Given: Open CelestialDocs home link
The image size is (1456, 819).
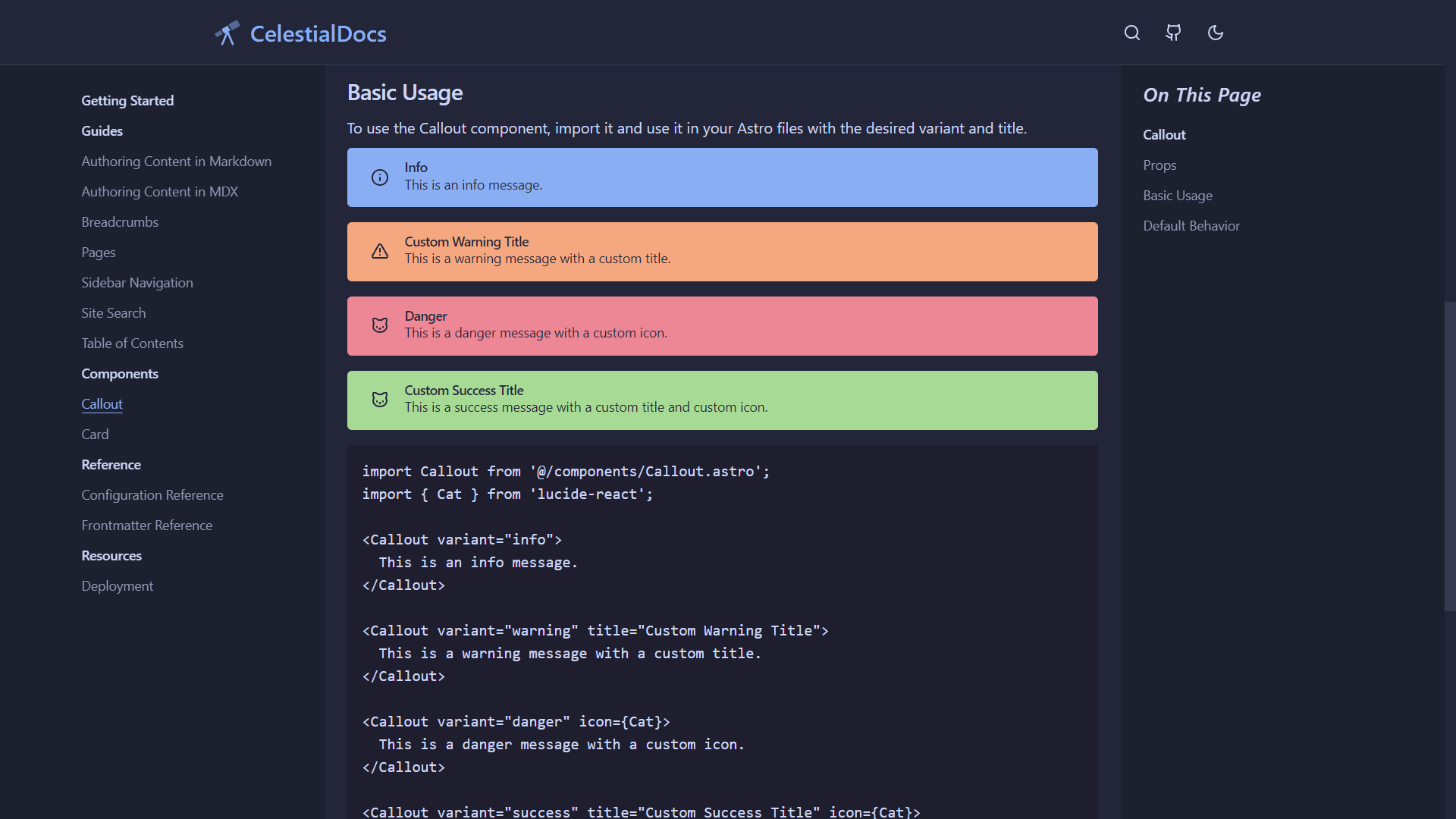Looking at the screenshot, I should (318, 33).
